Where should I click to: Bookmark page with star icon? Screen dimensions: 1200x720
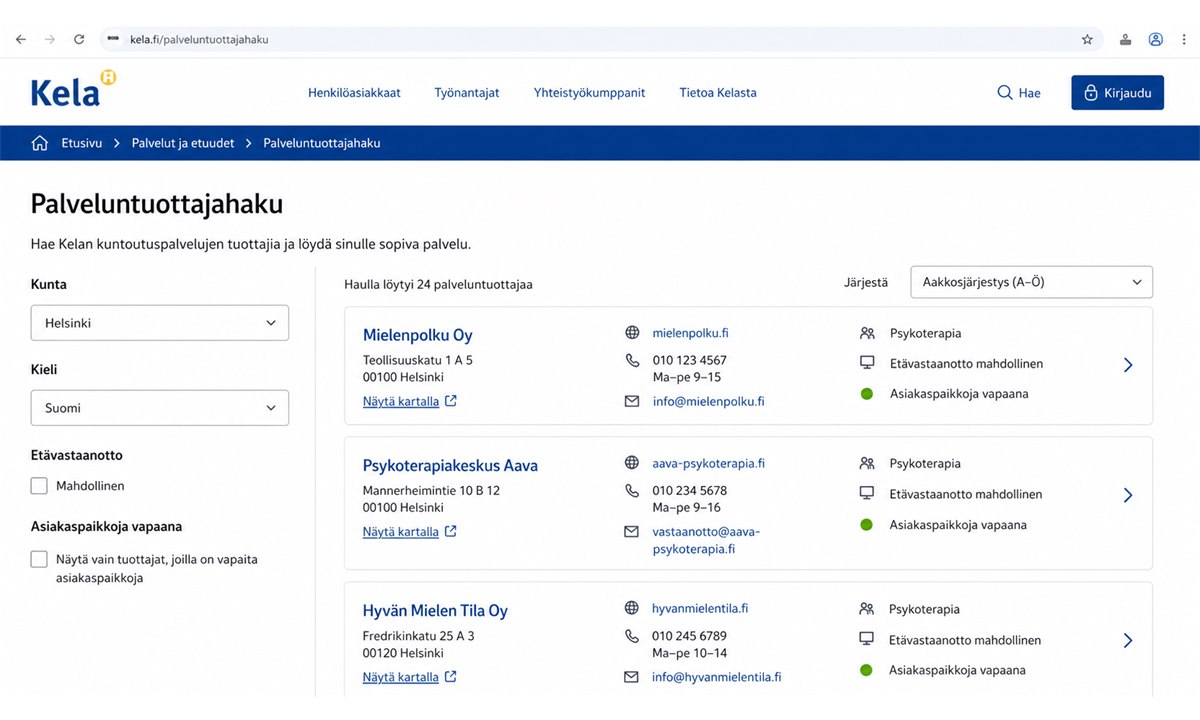(1087, 40)
